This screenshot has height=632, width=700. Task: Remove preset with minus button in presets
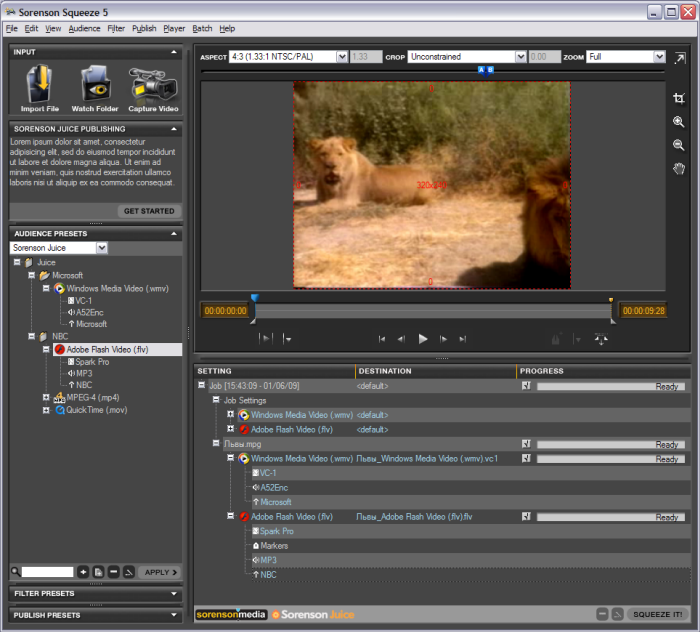(x=114, y=572)
